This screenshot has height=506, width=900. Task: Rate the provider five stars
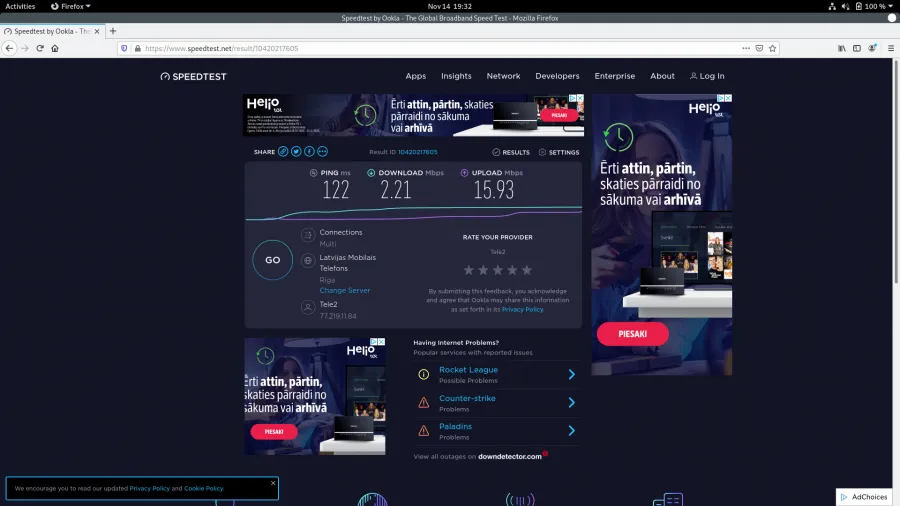tap(526, 270)
